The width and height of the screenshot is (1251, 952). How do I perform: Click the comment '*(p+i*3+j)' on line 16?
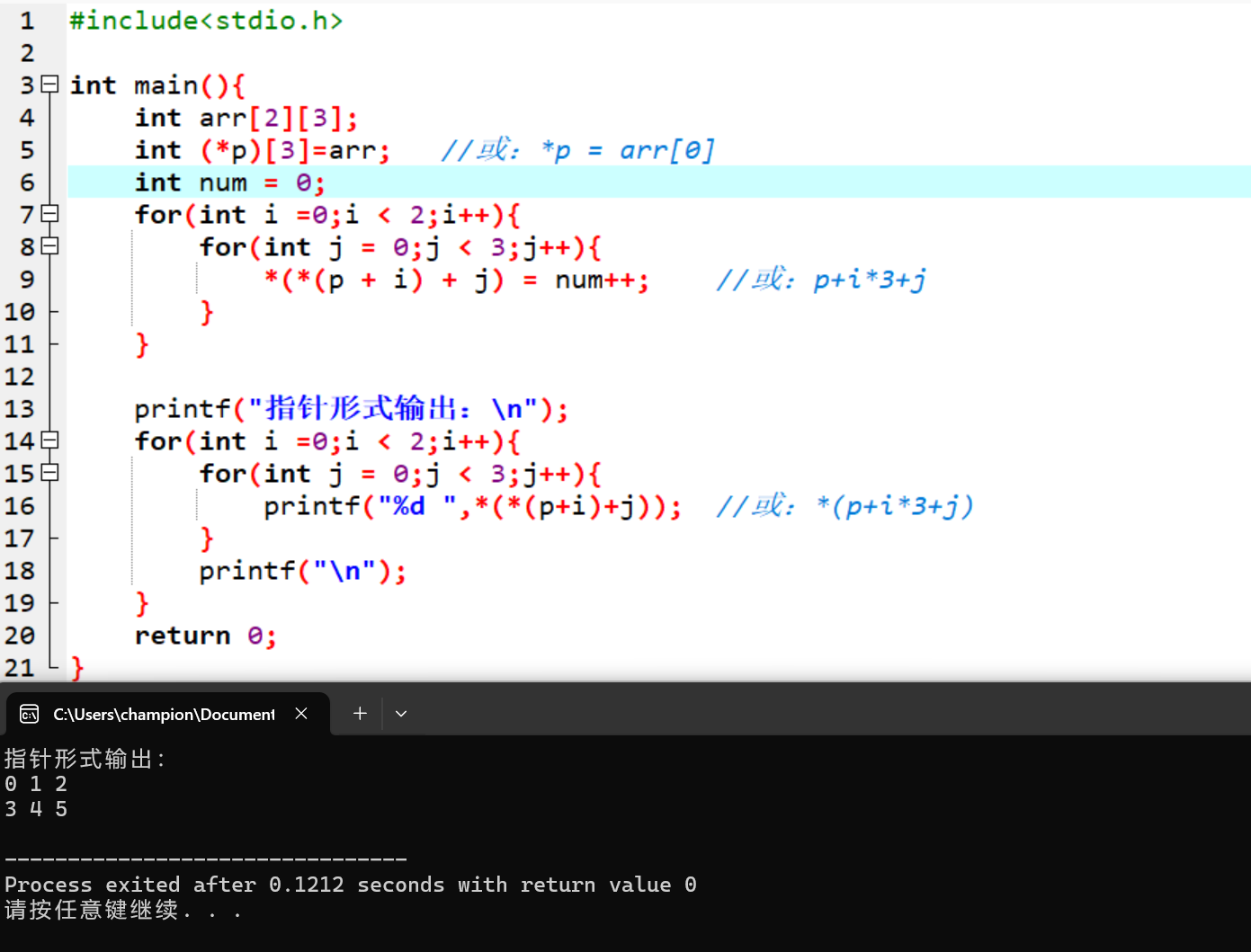pos(895,506)
